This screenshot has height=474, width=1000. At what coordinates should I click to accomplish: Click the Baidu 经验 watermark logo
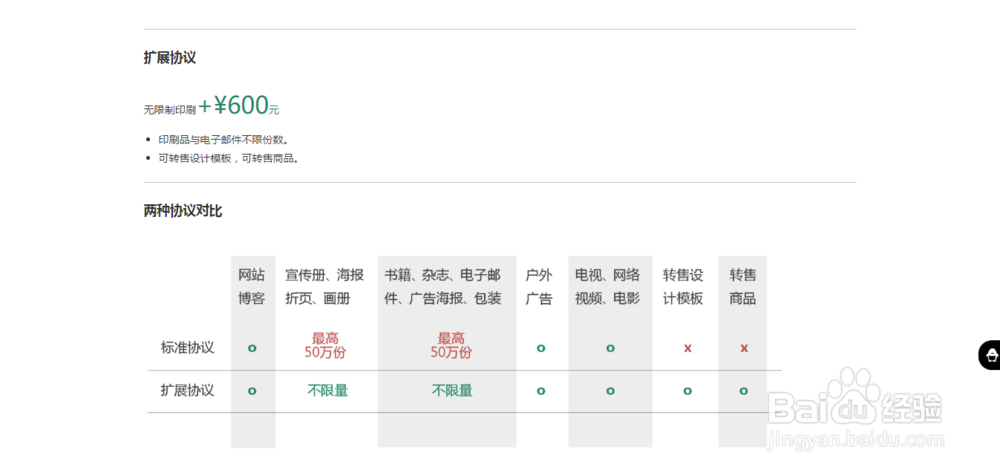coord(855,408)
